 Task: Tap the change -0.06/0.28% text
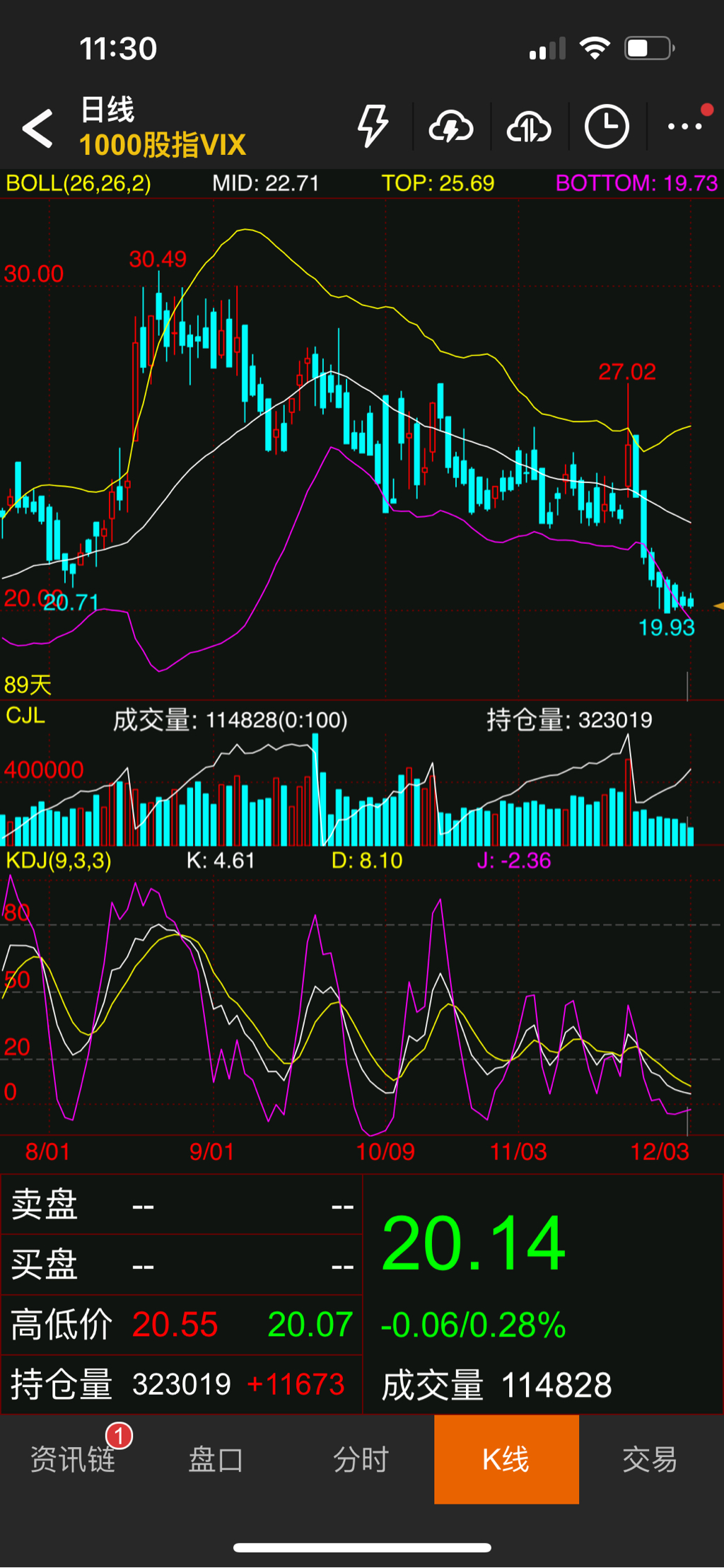[473, 1325]
